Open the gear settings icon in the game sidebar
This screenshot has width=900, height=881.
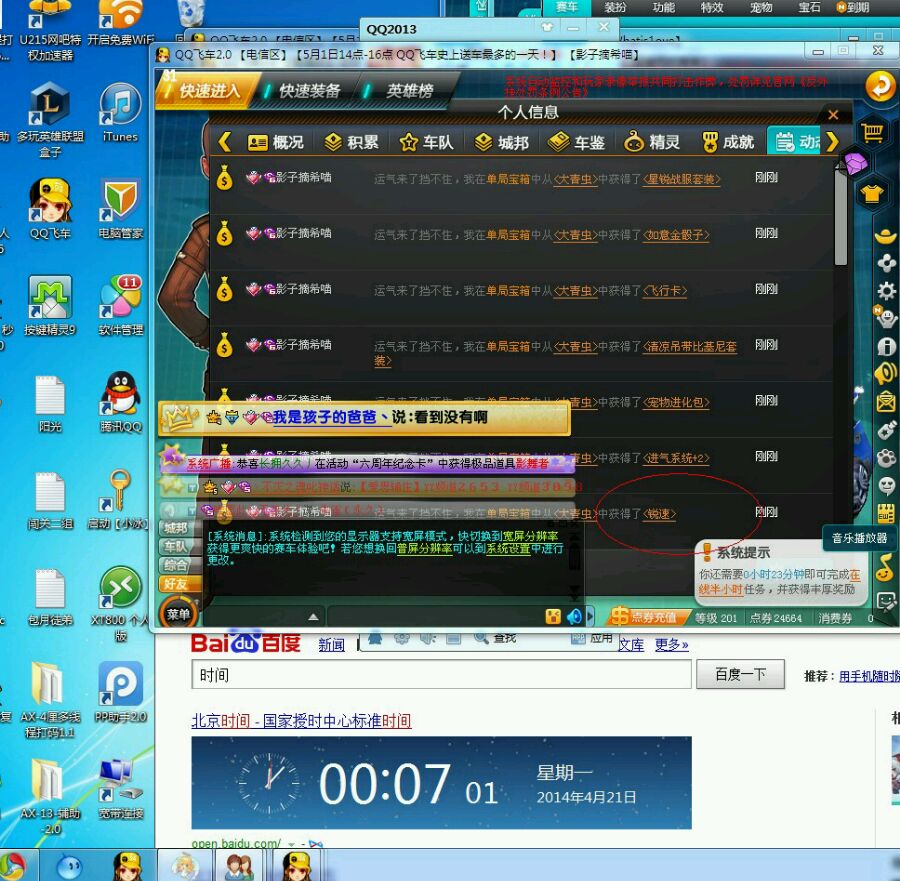pyautogui.click(x=886, y=290)
